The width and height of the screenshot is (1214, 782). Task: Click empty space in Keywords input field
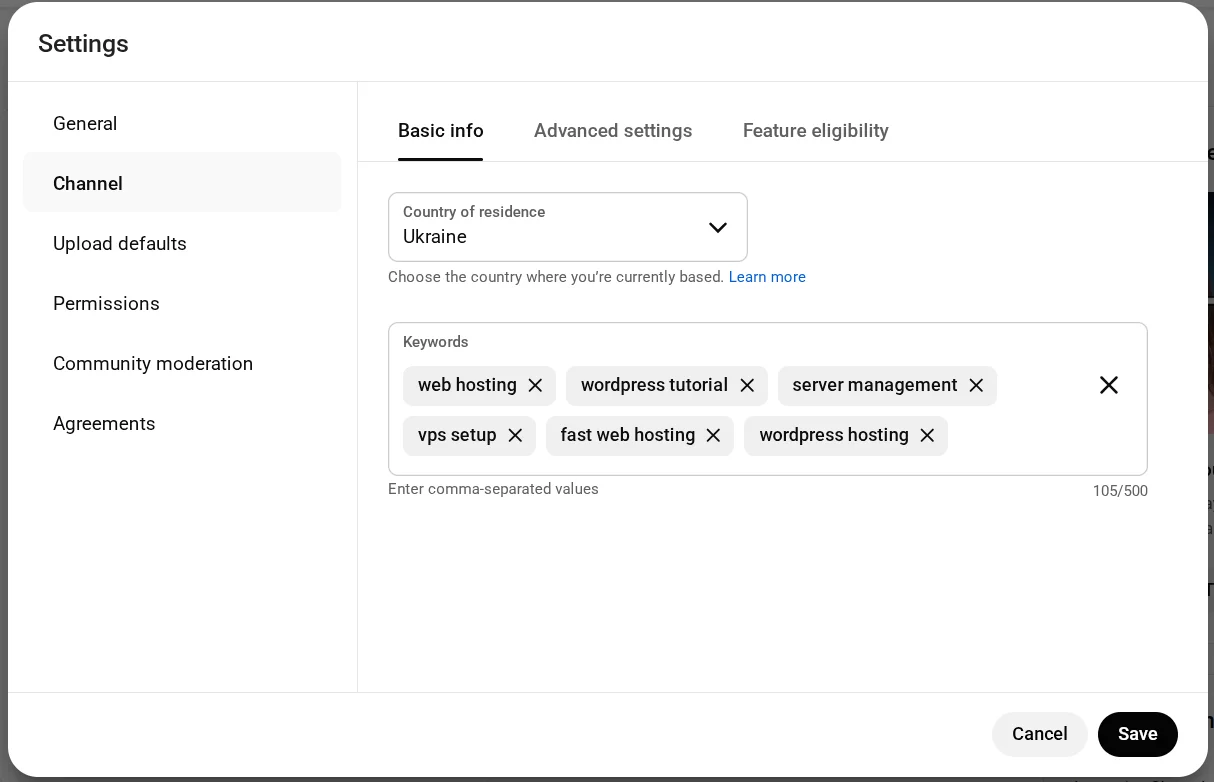coord(1030,437)
